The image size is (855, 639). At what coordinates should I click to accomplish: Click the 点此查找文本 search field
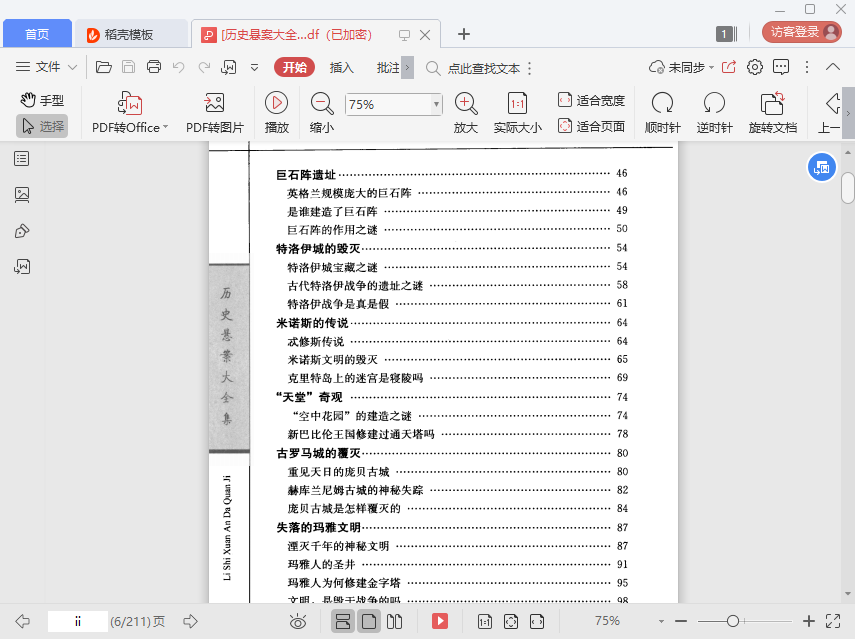[x=483, y=68]
